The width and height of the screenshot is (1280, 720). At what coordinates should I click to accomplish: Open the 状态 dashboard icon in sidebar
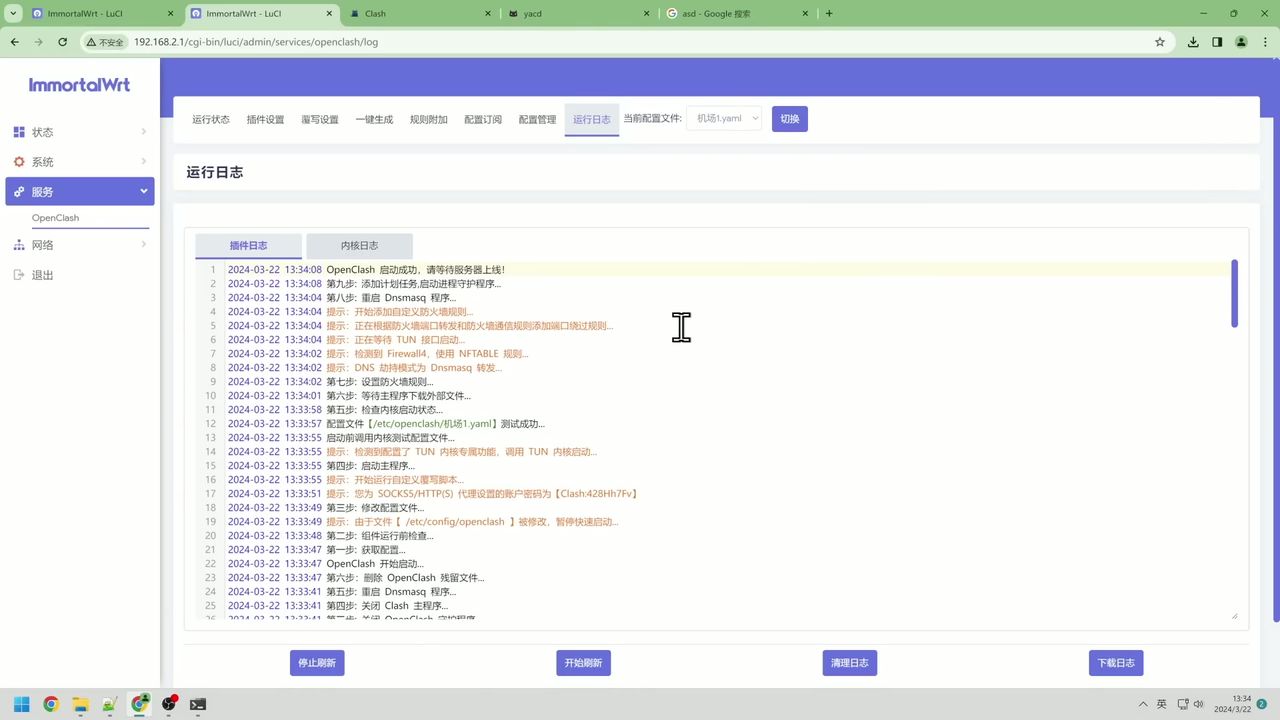tap(18, 131)
